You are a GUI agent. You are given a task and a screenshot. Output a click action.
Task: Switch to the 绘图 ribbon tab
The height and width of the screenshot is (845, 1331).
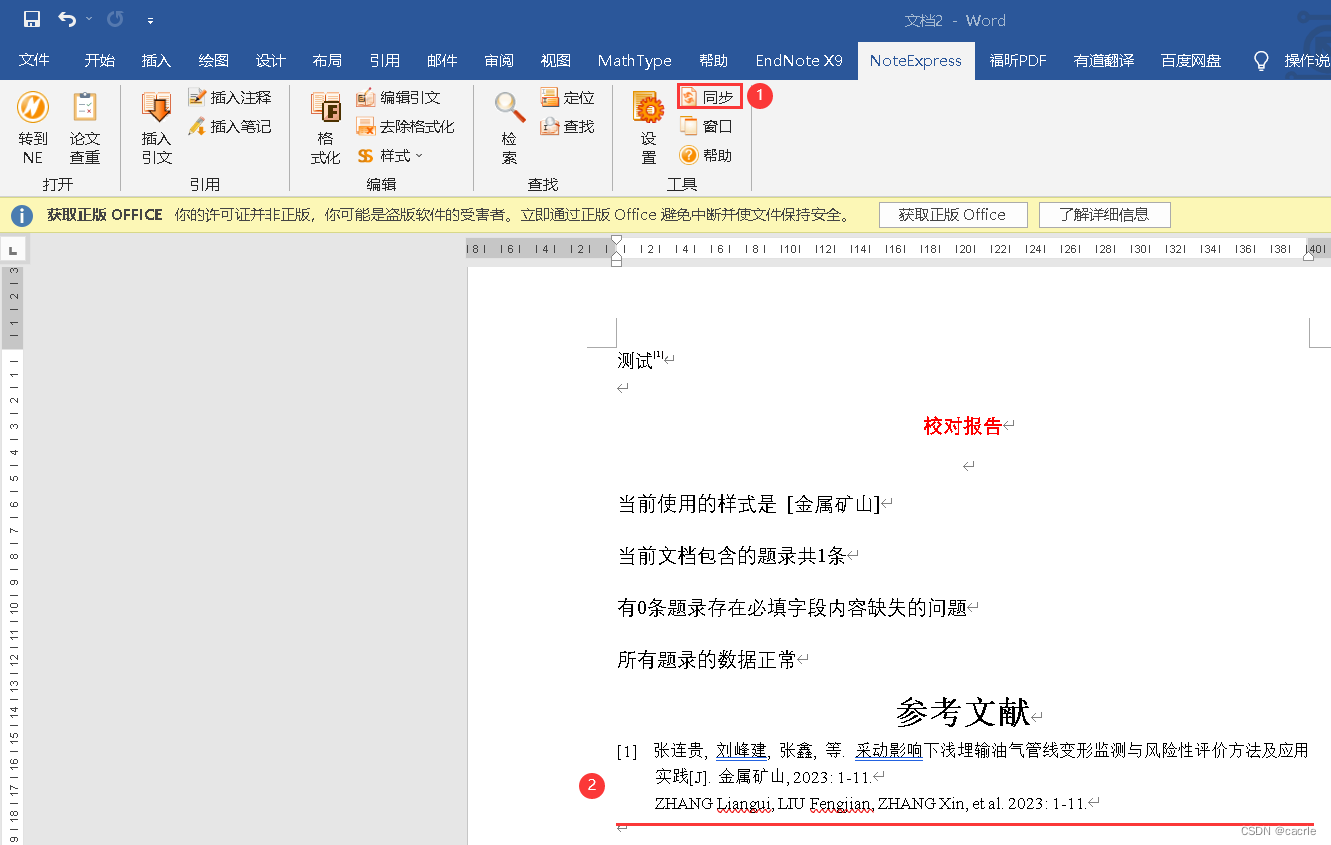point(213,60)
